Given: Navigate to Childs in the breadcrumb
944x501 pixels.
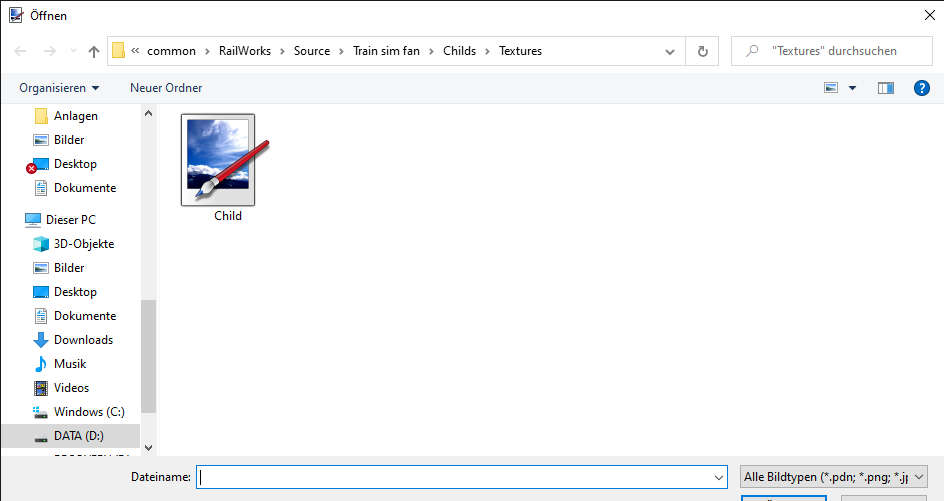Looking at the screenshot, I should 459,51.
